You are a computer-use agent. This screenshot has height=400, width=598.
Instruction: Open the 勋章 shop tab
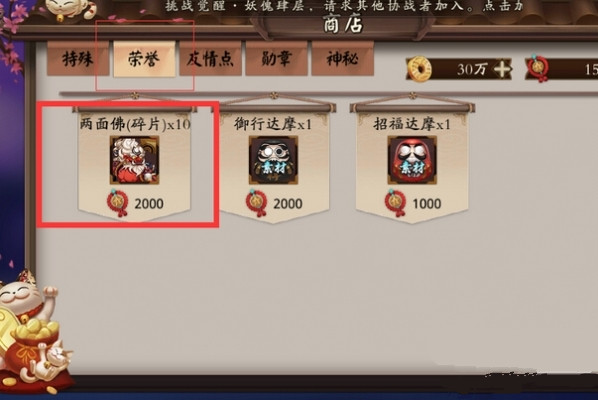276,59
